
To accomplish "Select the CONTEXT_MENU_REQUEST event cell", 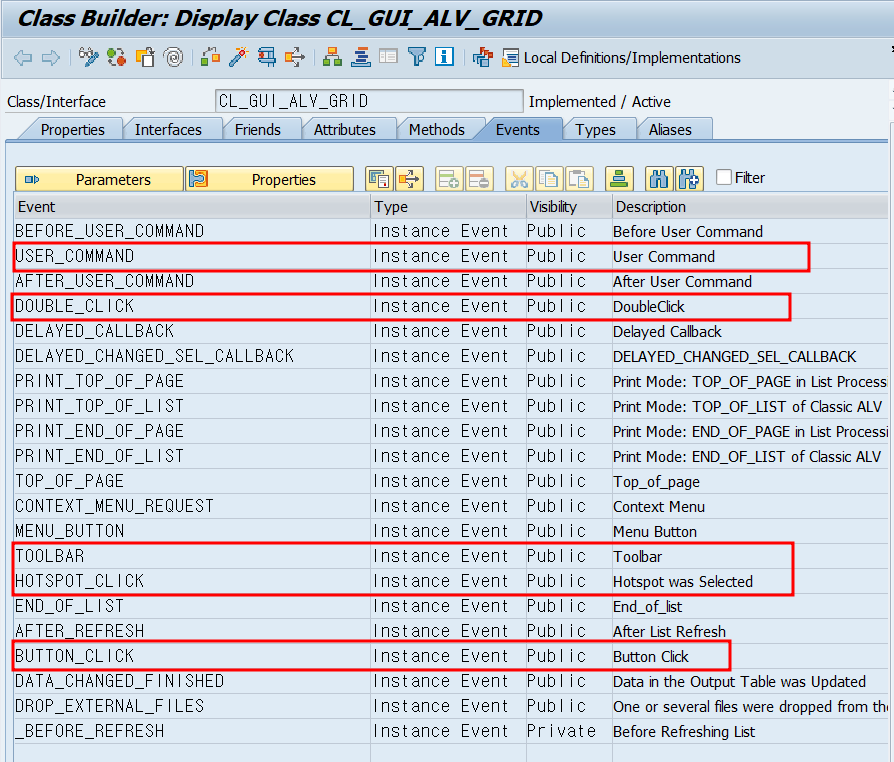I will [192, 506].
